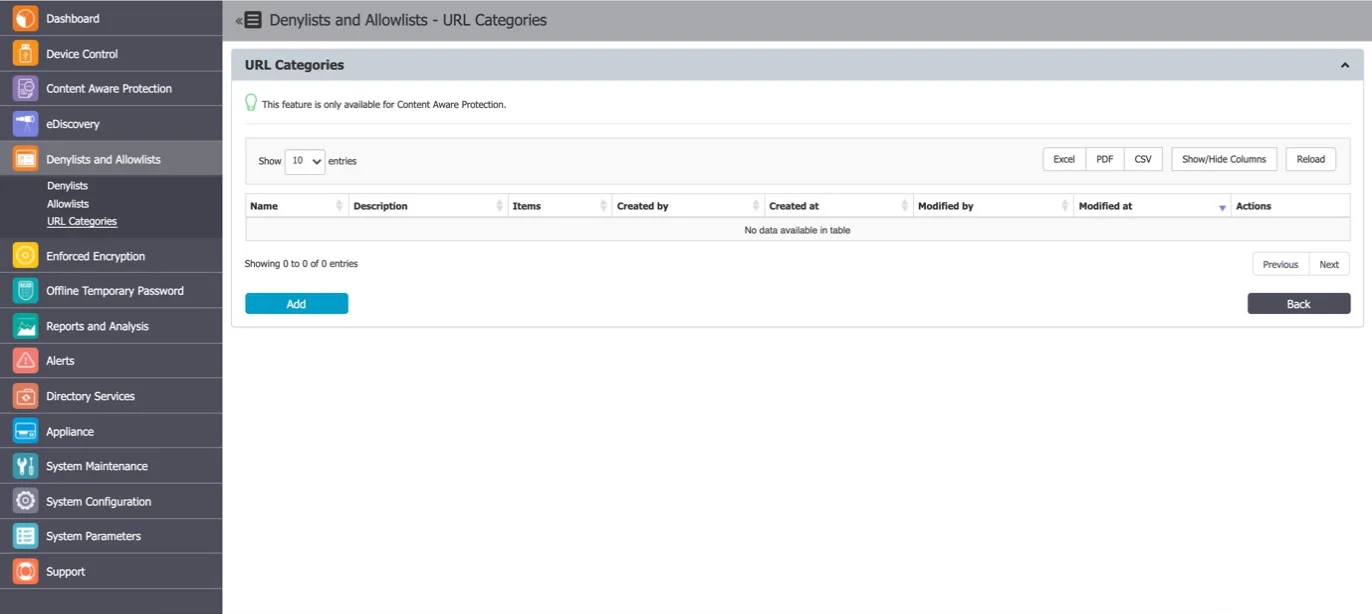The width and height of the screenshot is (1372, 614).
Task: Open the System Parameters list icon
Action: tap(26, 536)
